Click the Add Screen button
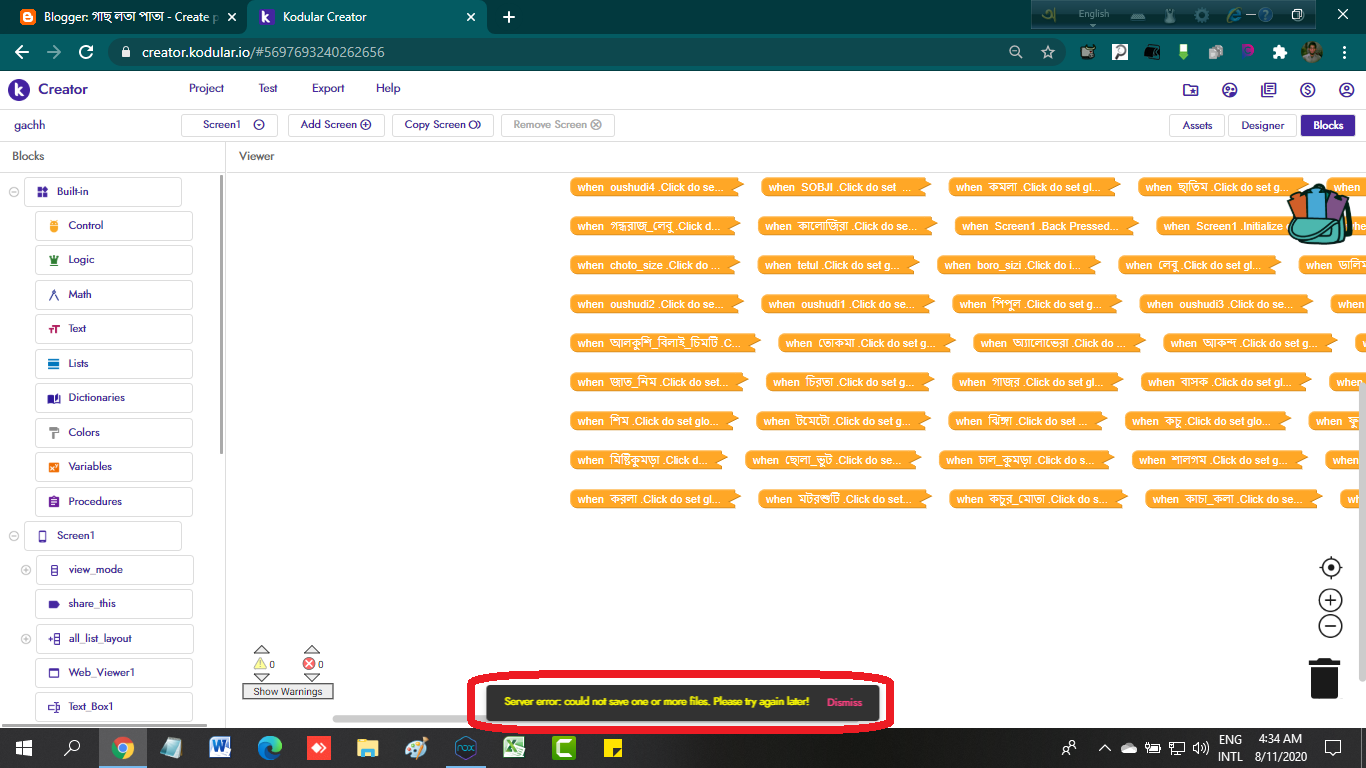 336,125
